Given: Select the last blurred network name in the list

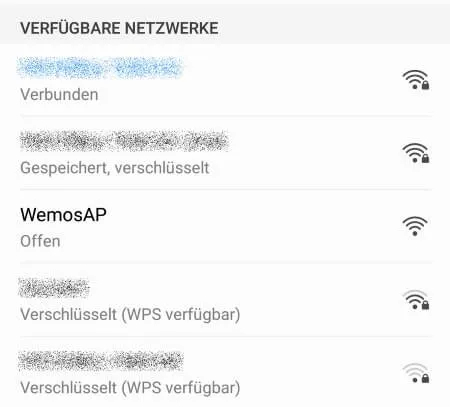Looking at the screenshot, I should (101, 361).
